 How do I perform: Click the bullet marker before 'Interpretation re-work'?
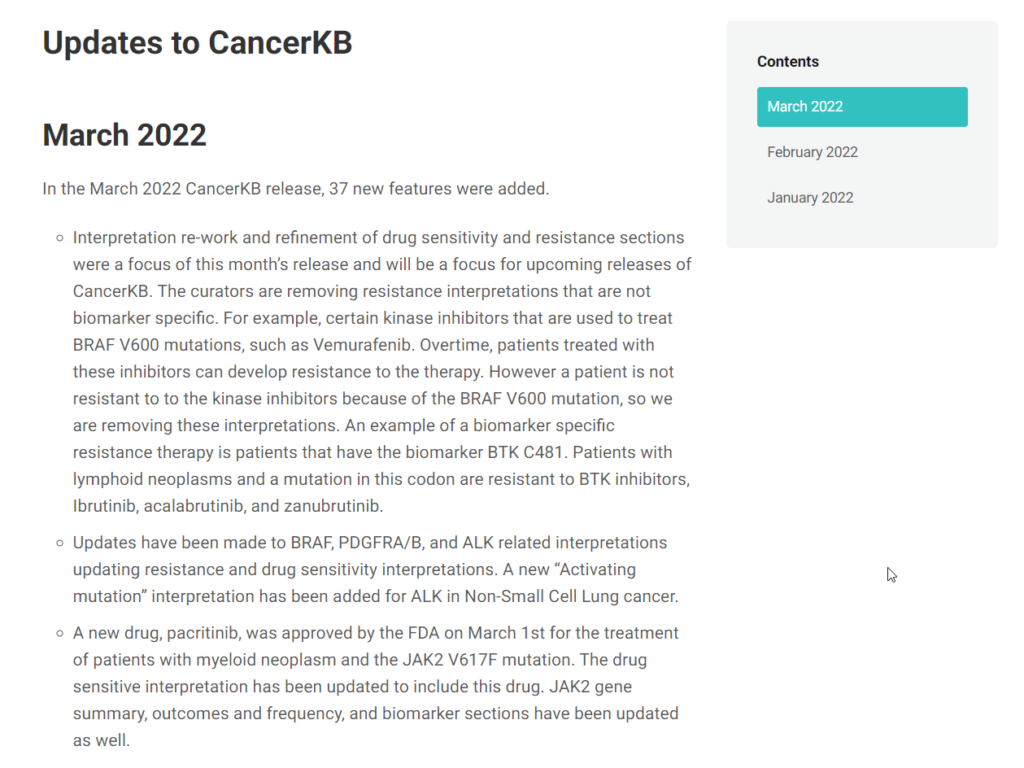(x=60, y=238)
